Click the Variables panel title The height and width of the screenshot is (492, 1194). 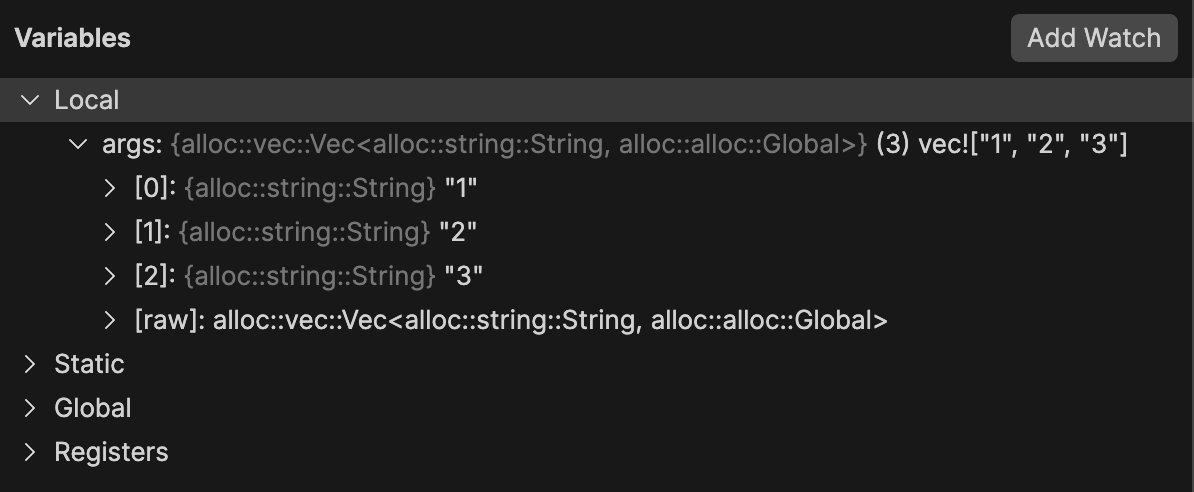72,38
